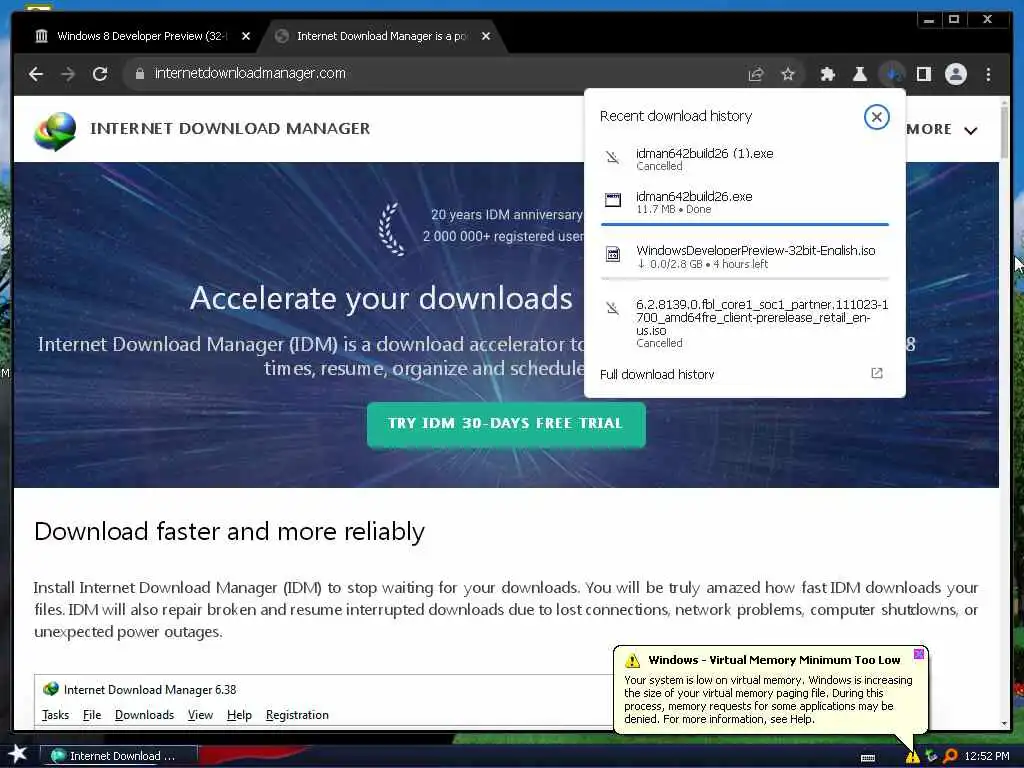Viewport: 1024px width, 768px height.
Task: Open the Start star button
Action: [17, 754]
